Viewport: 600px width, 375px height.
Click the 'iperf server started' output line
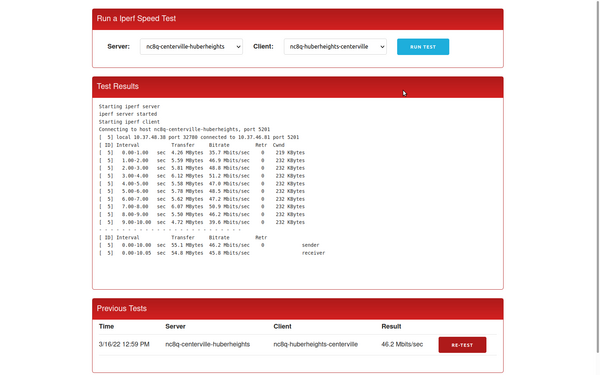pos(128,114)
